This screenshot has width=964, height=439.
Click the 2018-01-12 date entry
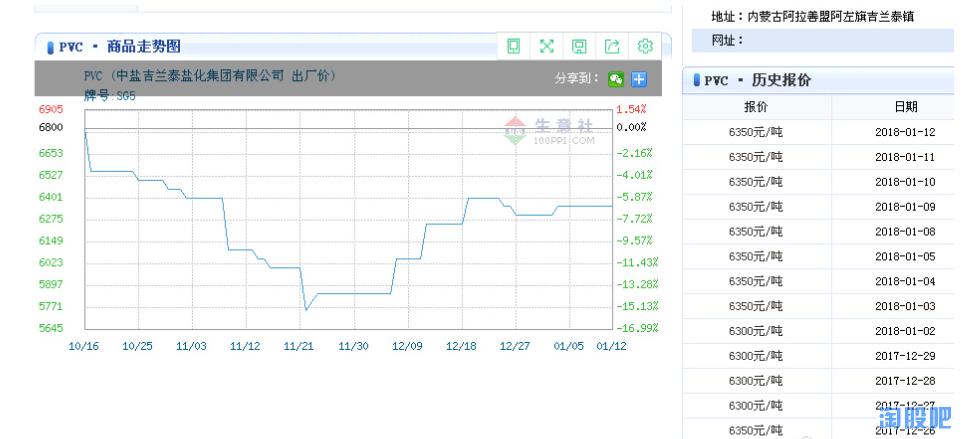click(x=905, y=132)
